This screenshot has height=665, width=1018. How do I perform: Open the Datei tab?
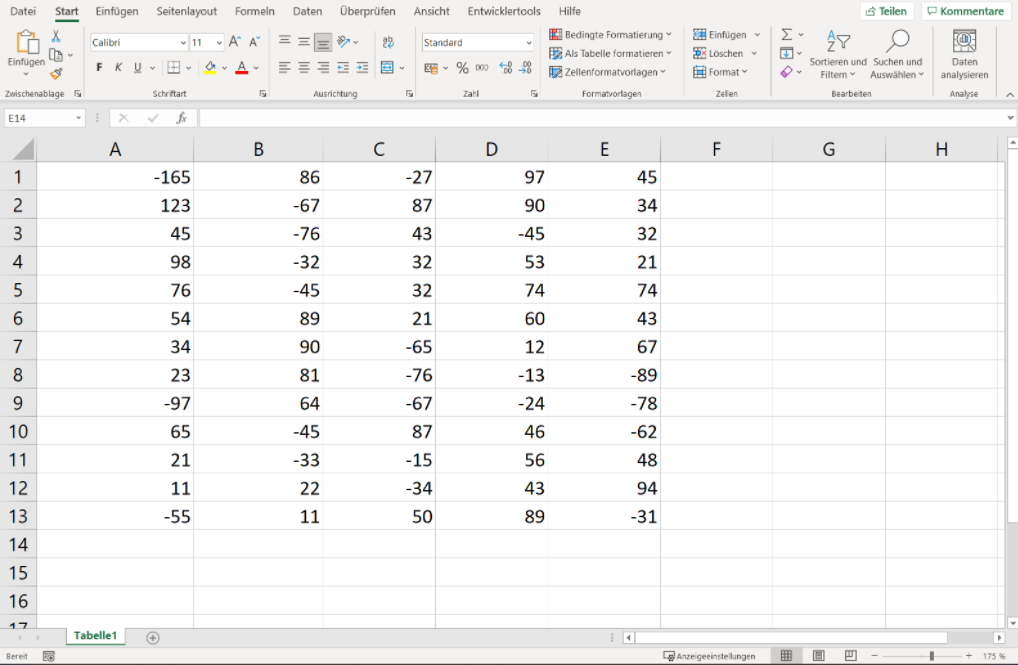pos(23,11)
